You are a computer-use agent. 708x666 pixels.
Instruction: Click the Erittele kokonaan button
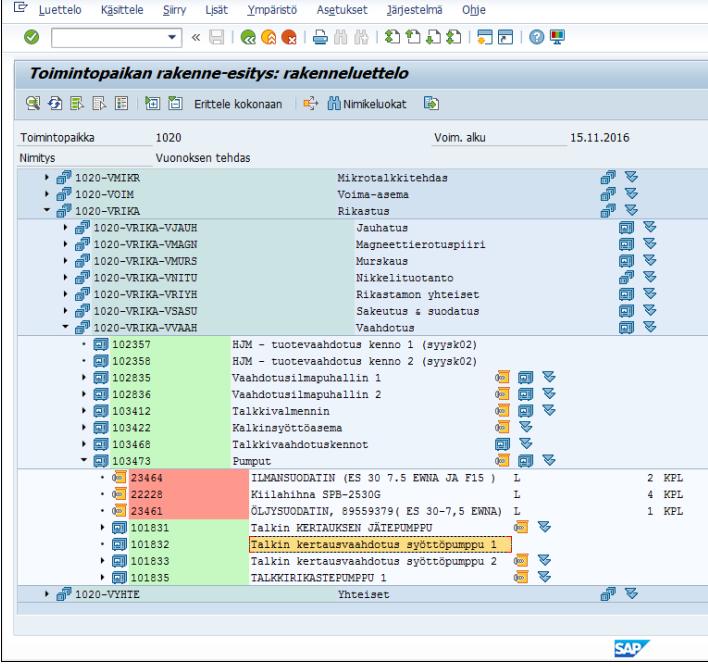point(238,104)
